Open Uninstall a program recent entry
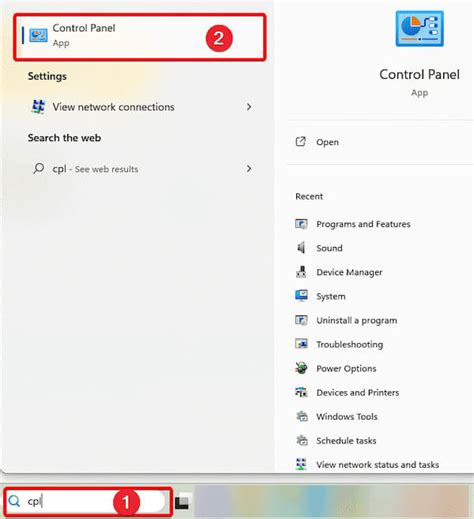The height and width of the screenshot is (519, 474). point(357,320)
